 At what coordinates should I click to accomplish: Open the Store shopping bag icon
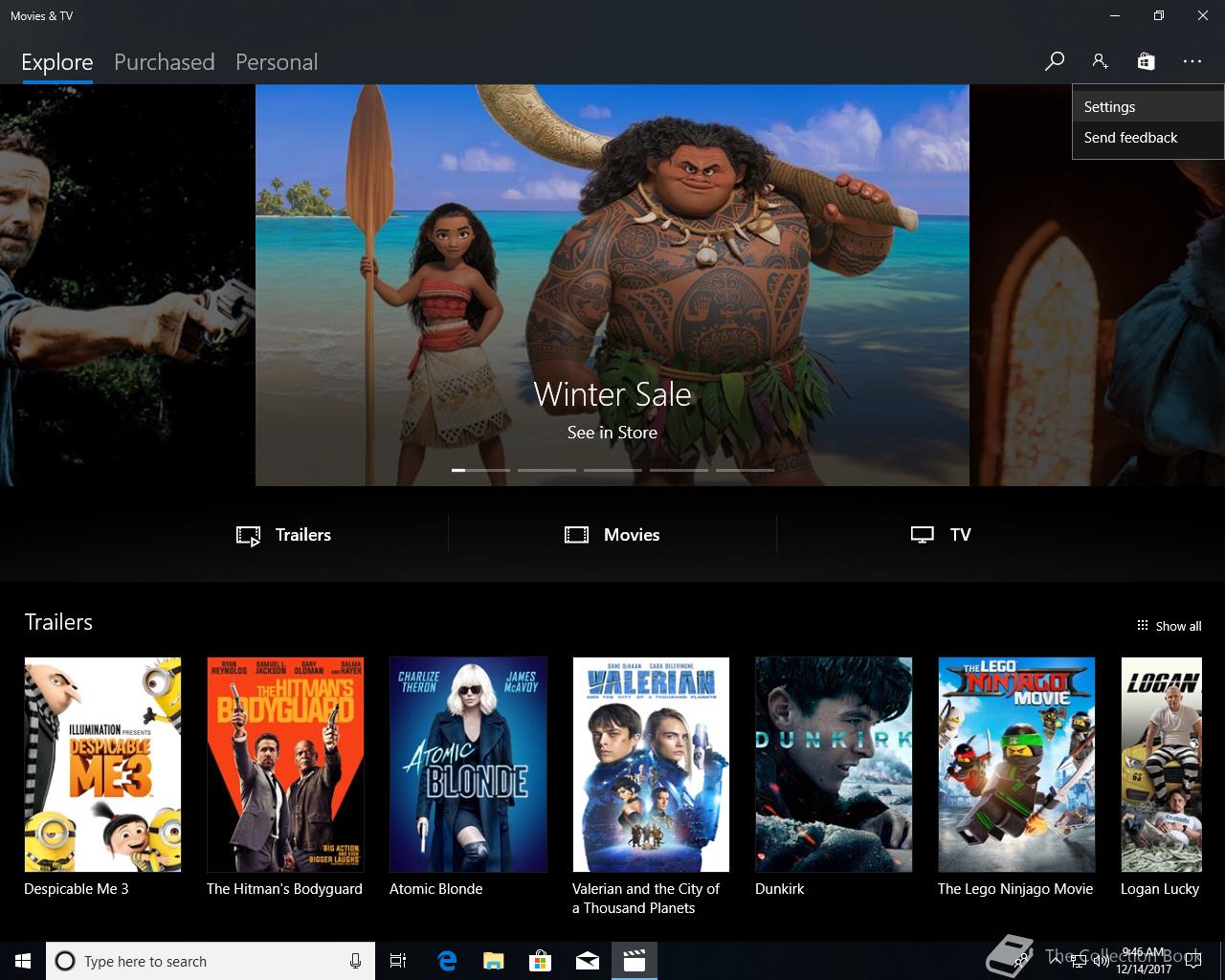point(1146,61)
